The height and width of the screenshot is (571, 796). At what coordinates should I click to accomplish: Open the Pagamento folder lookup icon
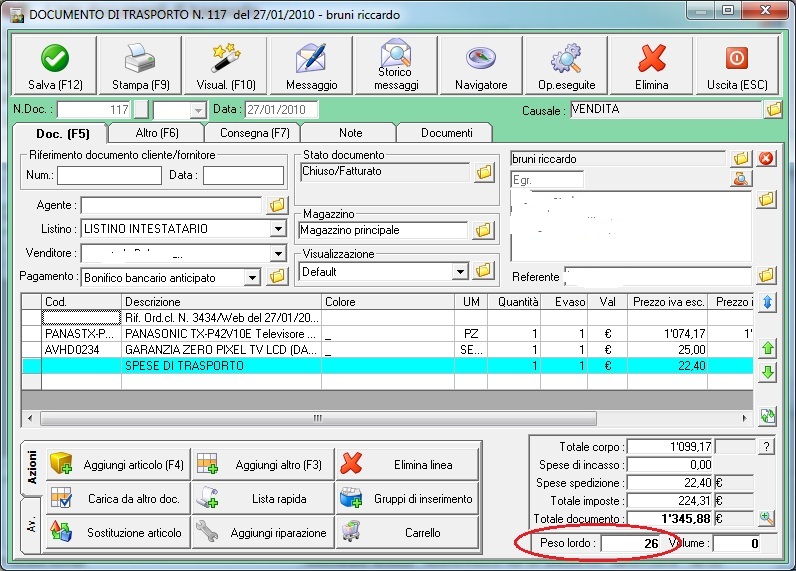[x=277, y=277]
